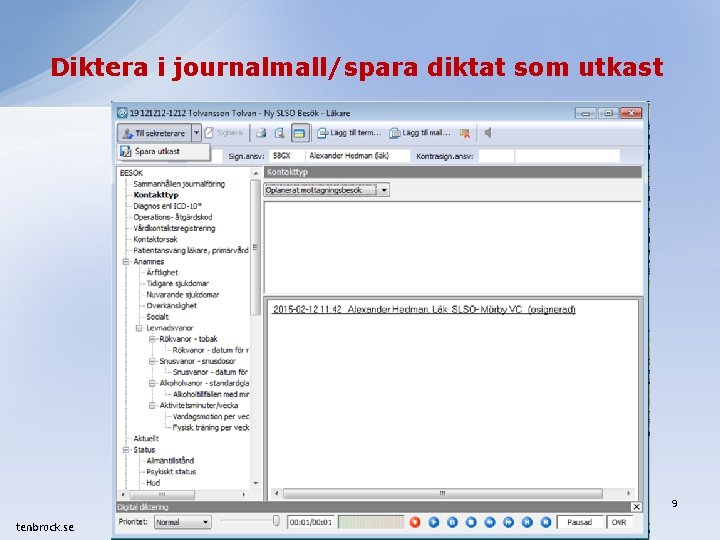Select Ärftlighet in the tree
Screen dimensions: 720x540
click(x=162, y=272)
